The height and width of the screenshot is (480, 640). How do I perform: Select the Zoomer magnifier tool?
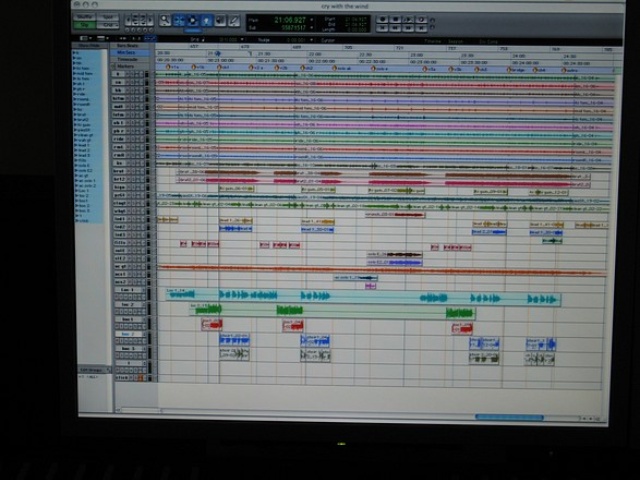click(165, 20)
